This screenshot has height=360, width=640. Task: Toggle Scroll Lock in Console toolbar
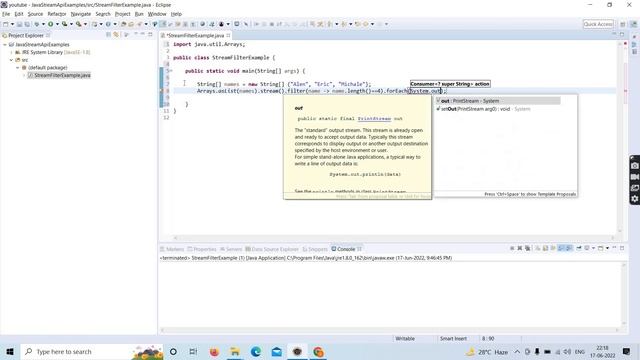coord(545,248)
